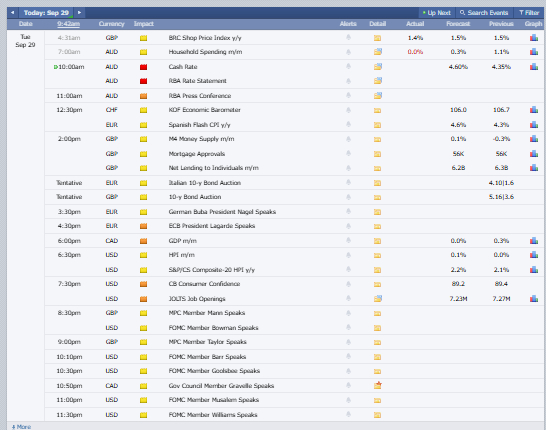Enable alert bell for Household Spending m/m
This screenshot has height=430, width=546.
tap(348, 52)
